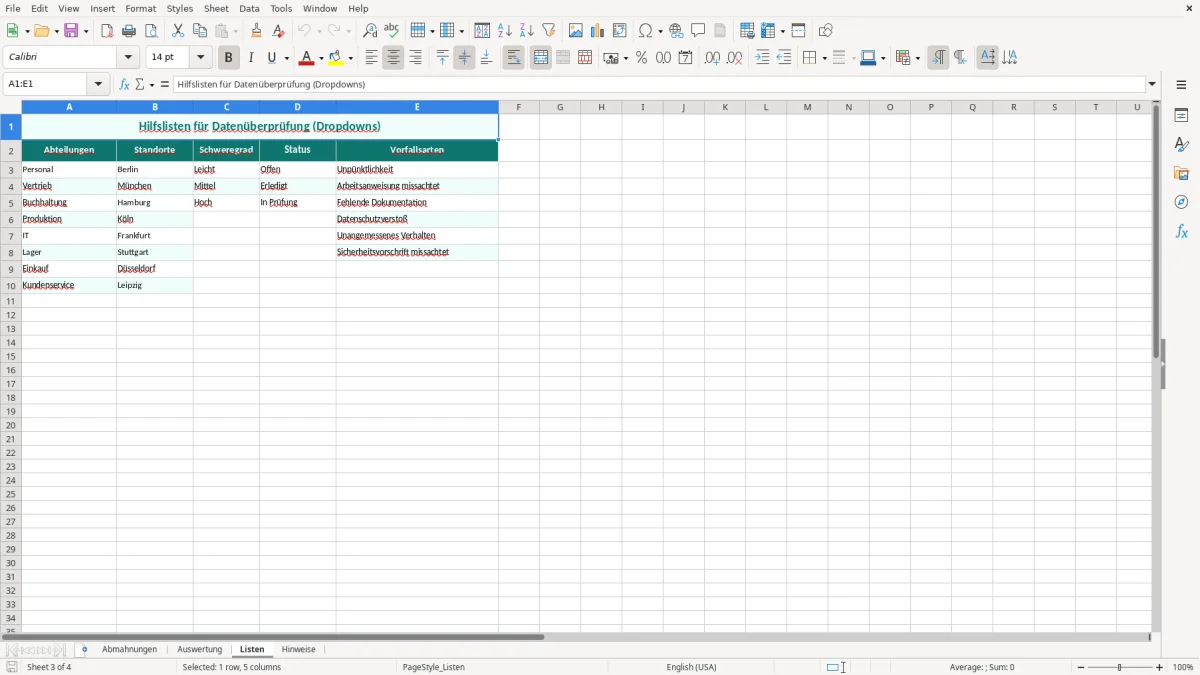The image size is (1200, 675).
Task: Click cell containing Datenschutzverstoß
Action: point(417,219)
